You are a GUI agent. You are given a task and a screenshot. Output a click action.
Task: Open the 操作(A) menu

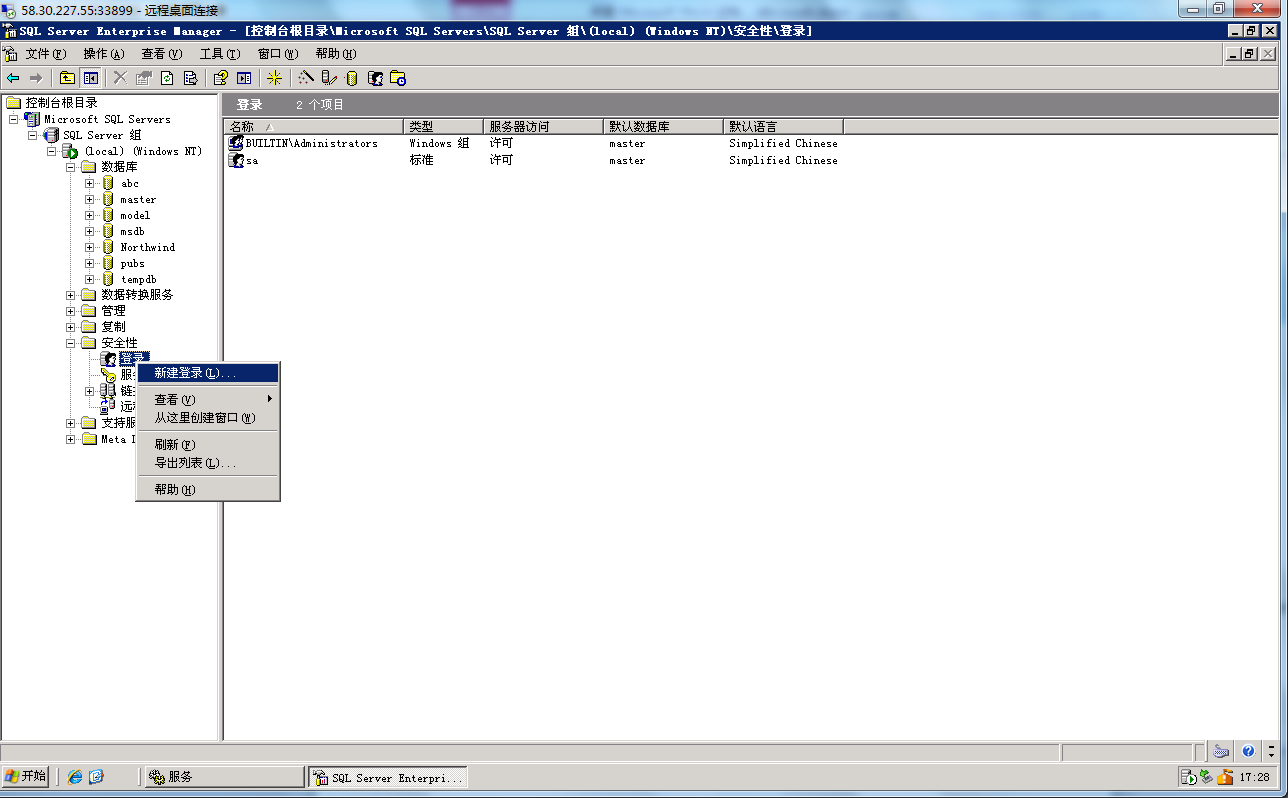pyautogui.click(x=104, y=54)
